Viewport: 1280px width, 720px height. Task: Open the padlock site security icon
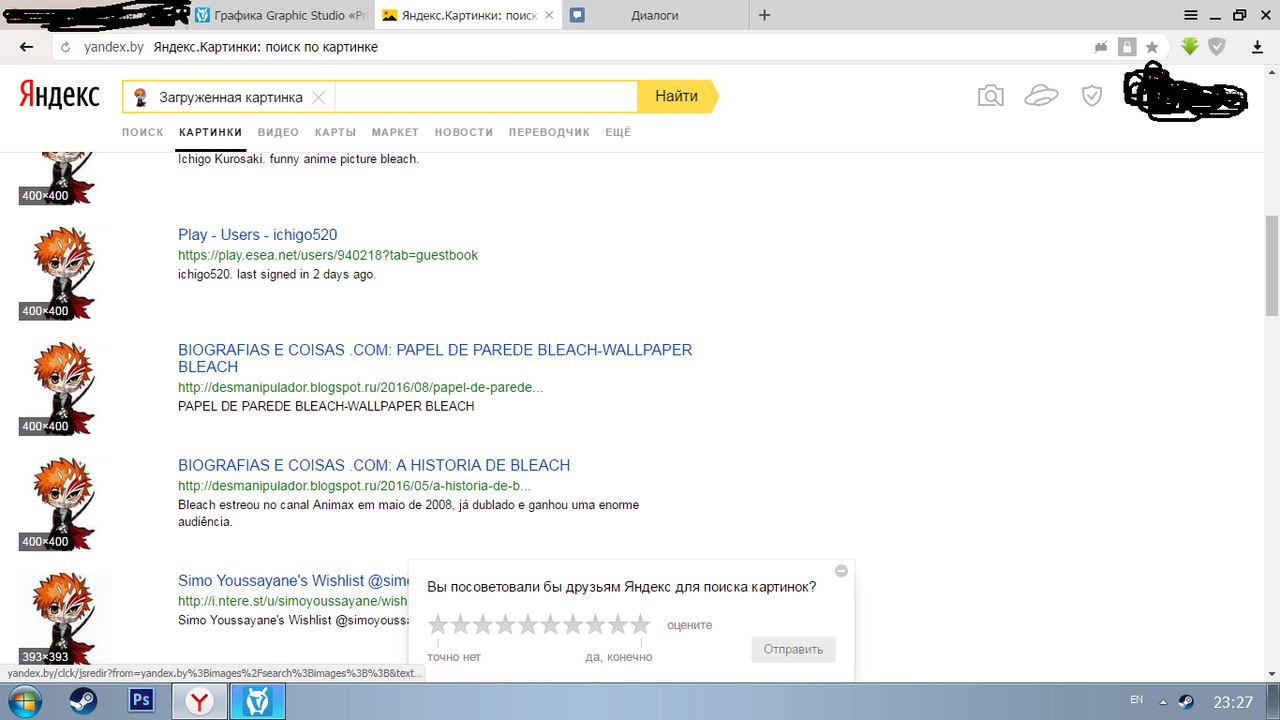pos(1127,47)
